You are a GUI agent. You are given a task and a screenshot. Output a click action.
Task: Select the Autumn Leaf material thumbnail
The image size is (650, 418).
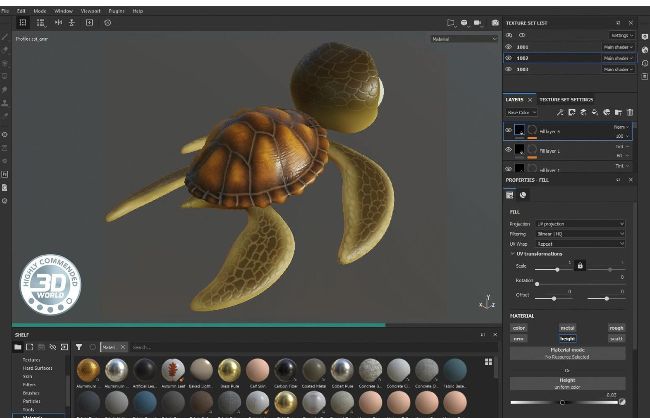click(173, 369)
